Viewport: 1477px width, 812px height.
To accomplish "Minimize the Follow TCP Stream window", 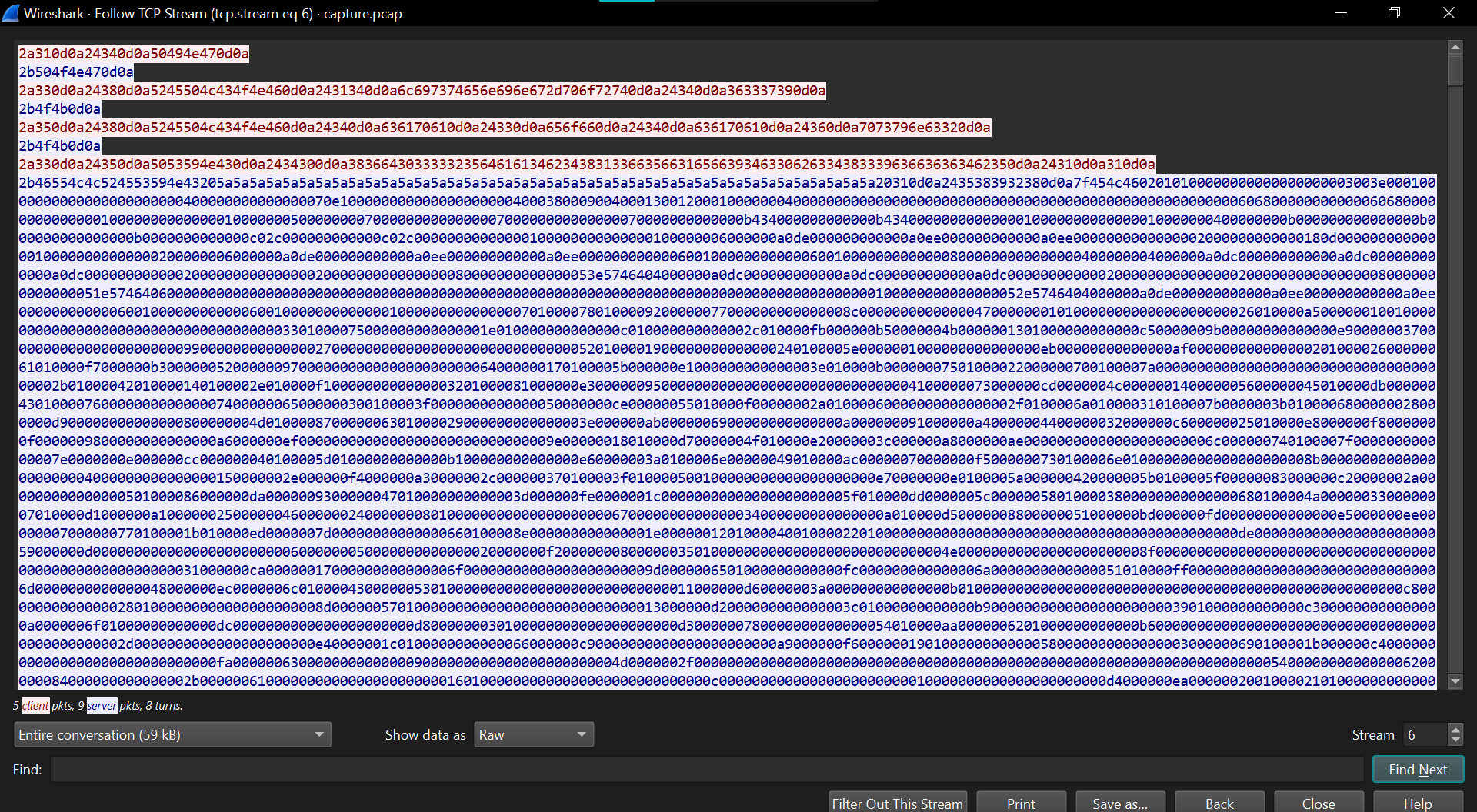I will pos(1341,13).
